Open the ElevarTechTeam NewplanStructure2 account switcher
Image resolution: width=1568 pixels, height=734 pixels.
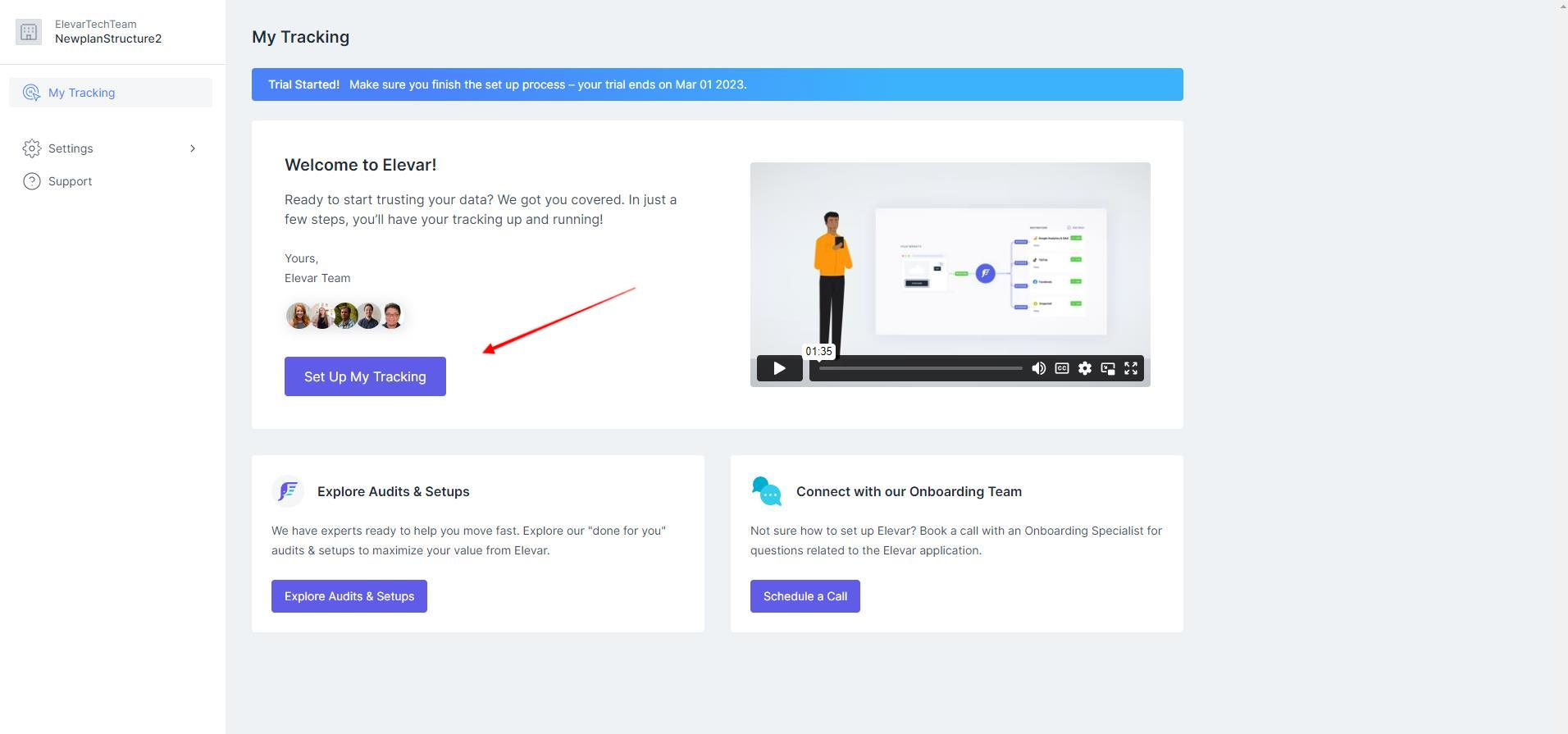[112, 32]
